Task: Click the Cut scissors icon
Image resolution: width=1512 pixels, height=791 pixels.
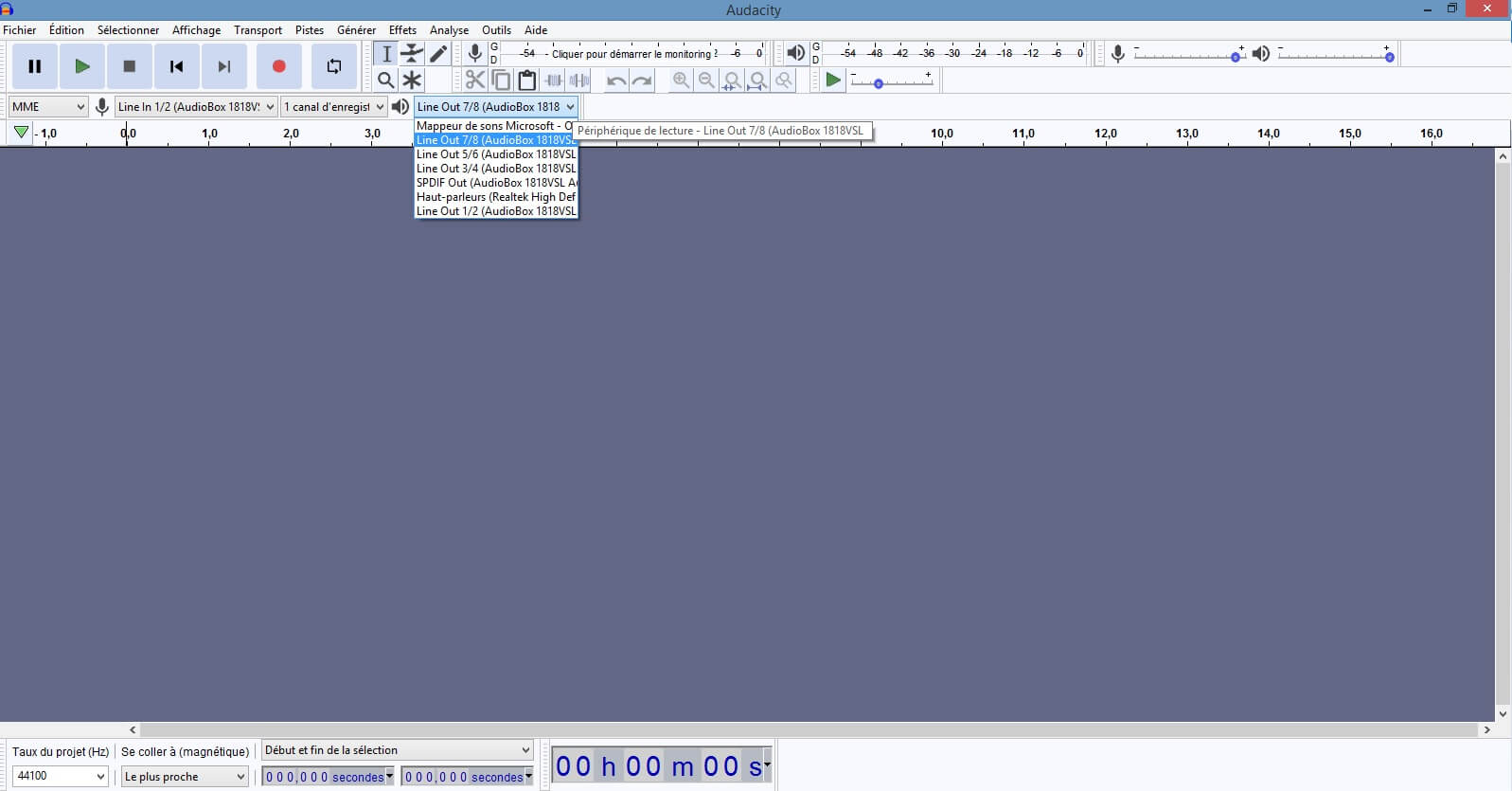Action: pyautogui.click(x=475, y=81)
